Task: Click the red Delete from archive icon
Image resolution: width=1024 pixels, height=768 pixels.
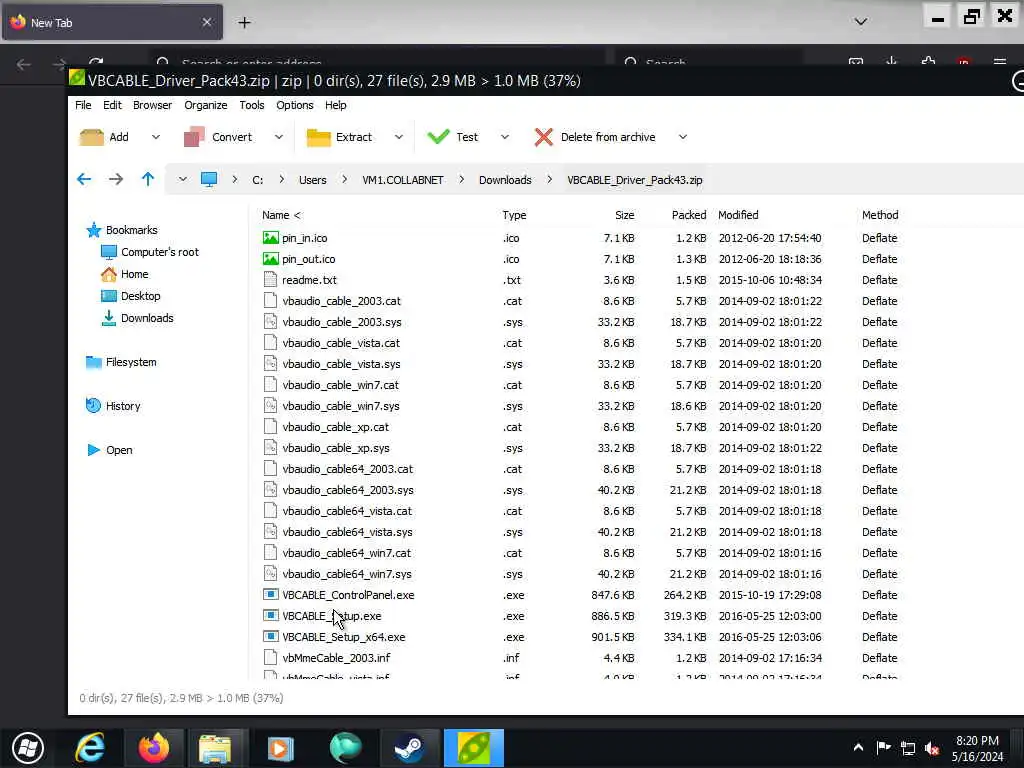Action: click(x=543, y=137)
